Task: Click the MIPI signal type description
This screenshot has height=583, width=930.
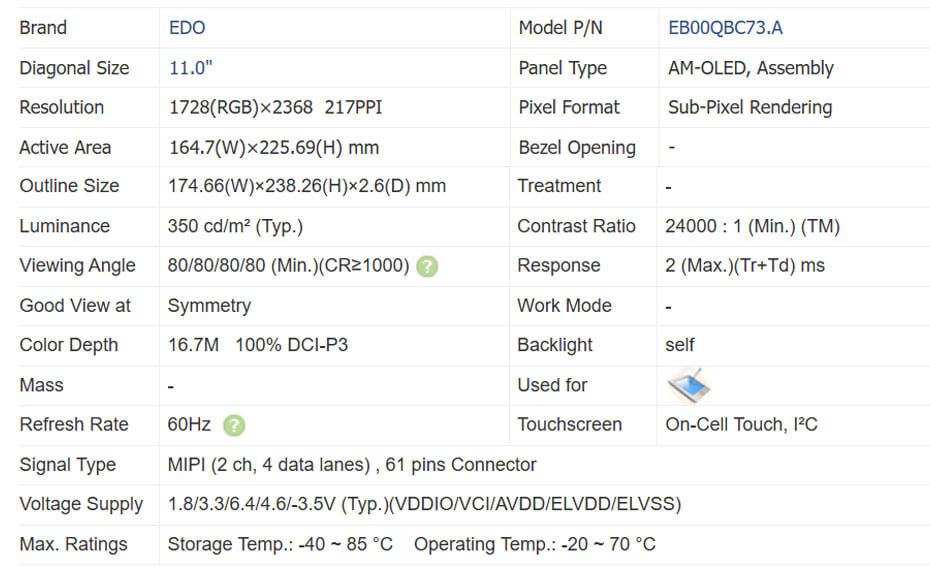Action: point(351,465)
